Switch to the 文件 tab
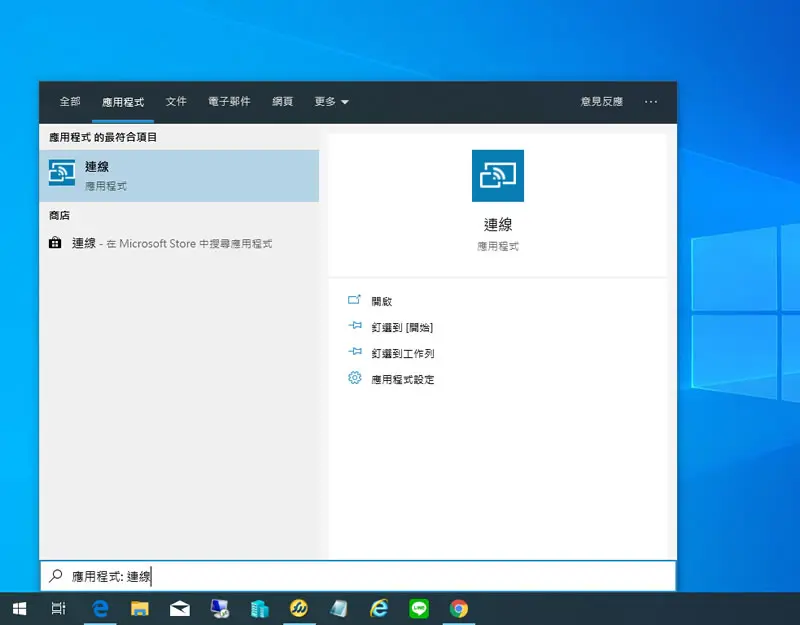The image size is (800, 625). click(176, 102)
